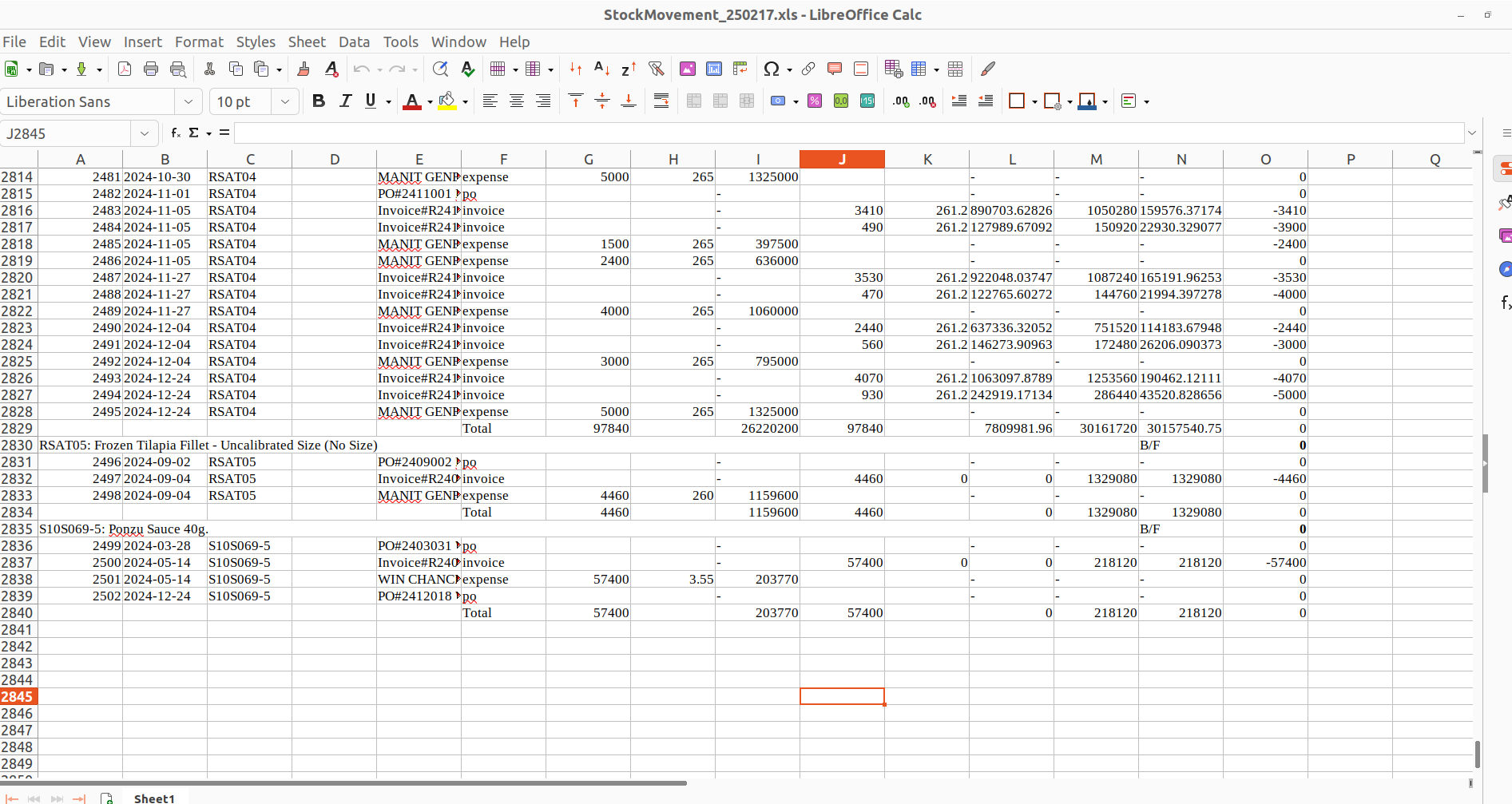Click the AutoFilter funnel icon
This screenshot has height=804, width=1512.
pos(656,69)
